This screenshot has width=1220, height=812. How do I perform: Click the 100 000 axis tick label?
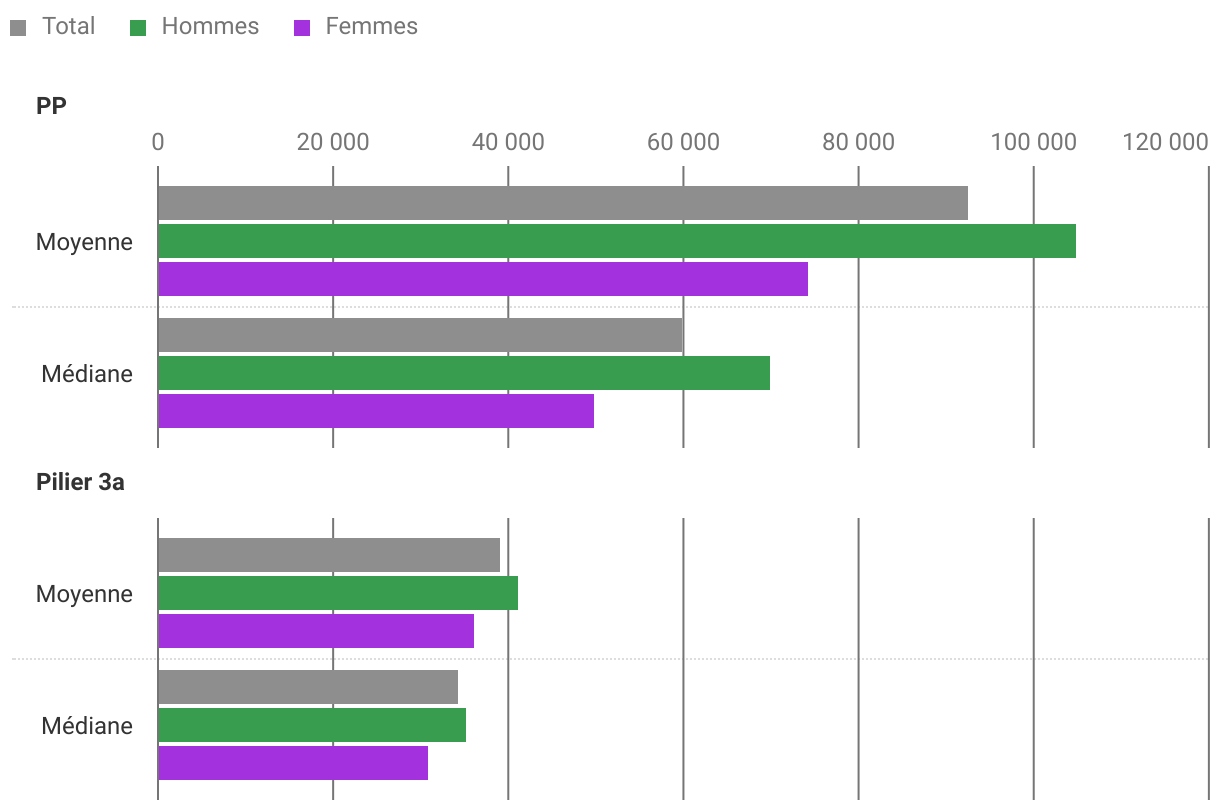(x=1033, y=142)
